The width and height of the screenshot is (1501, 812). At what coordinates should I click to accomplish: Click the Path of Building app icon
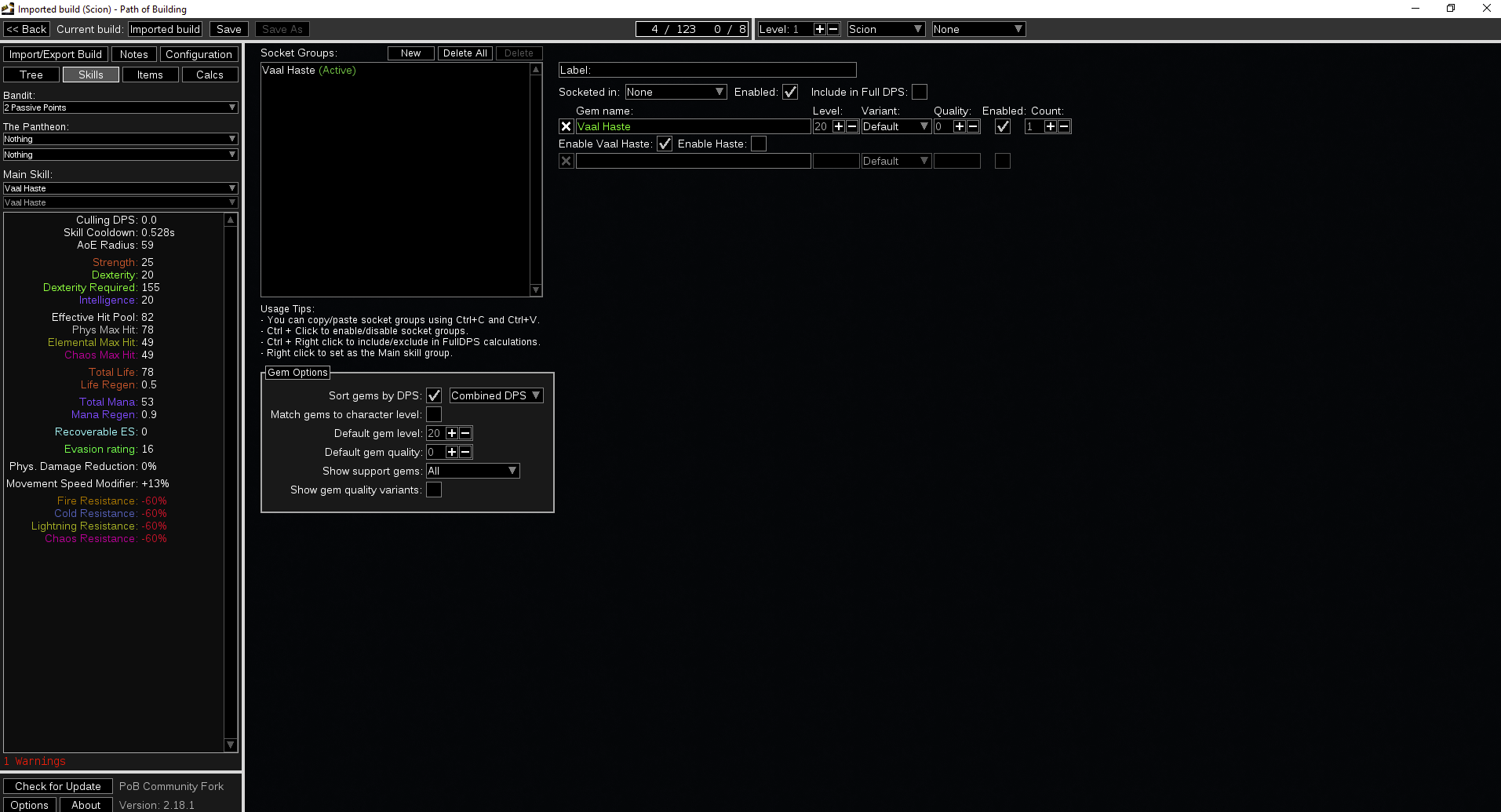(x=8, y=9)
